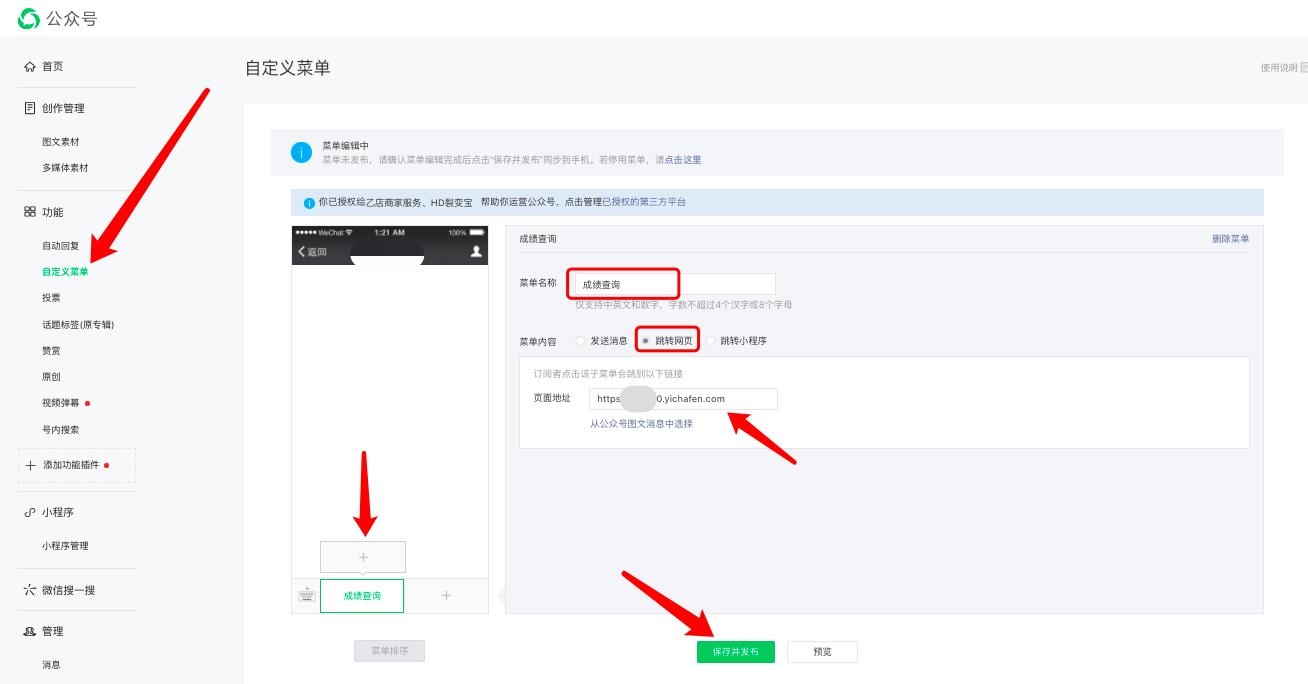The height and width of the screenshot is (684, 1308).
Task: Select the 成绩查询 menu tab in phone preview
Action: point(361,595)
